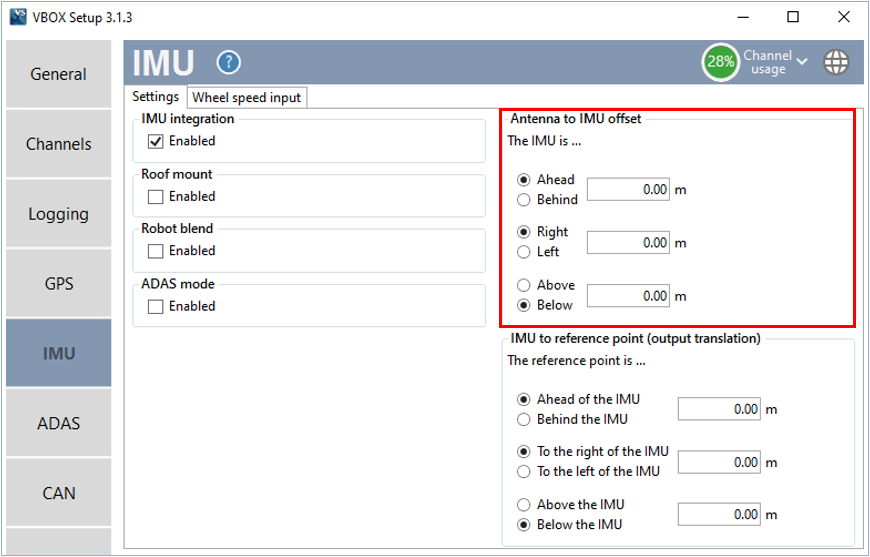Open the Channels section
Viewport: 870px width, 557px height.
[58, 144]
